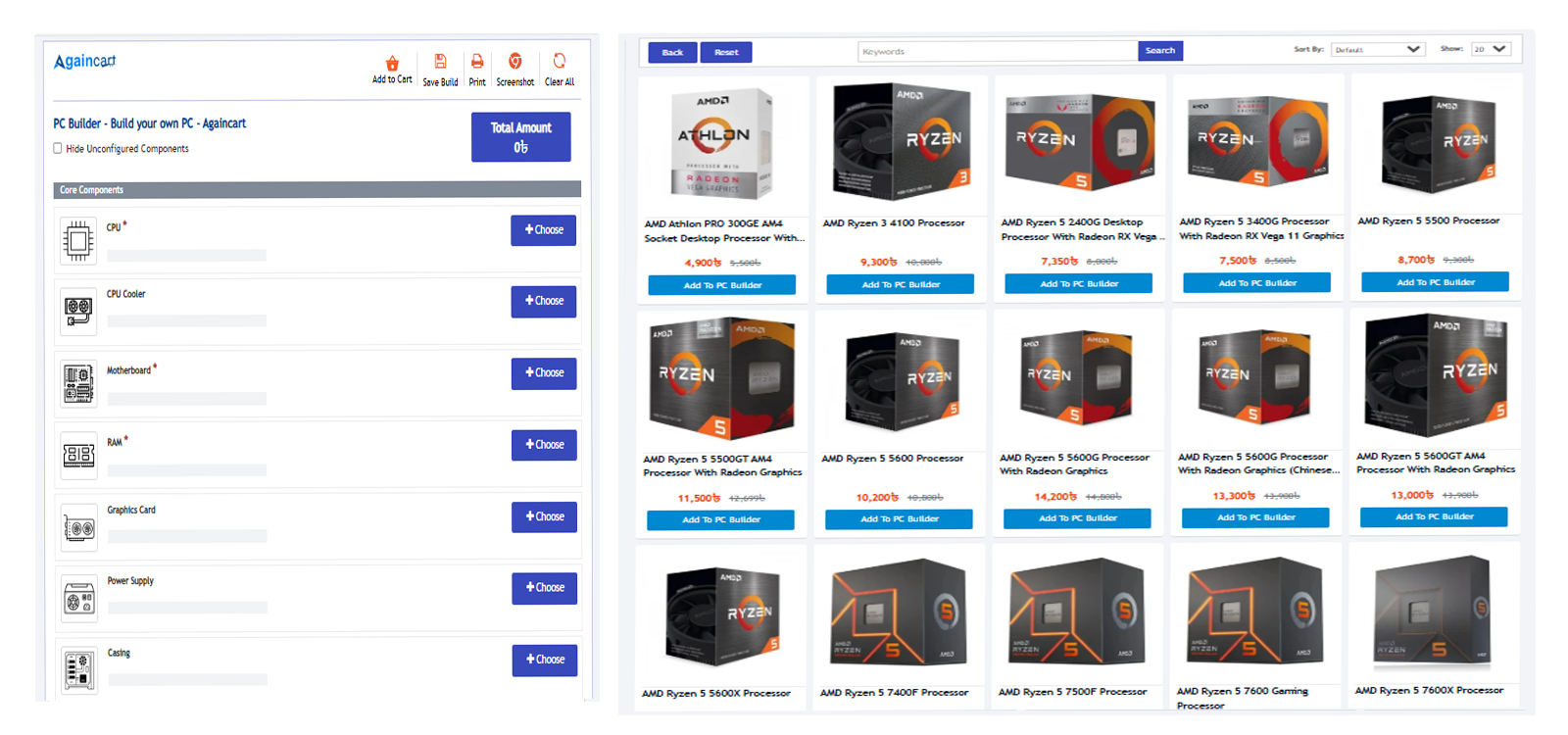Choose a Graphics Card component
The image size is (1568, 735).
click(544, 516)
